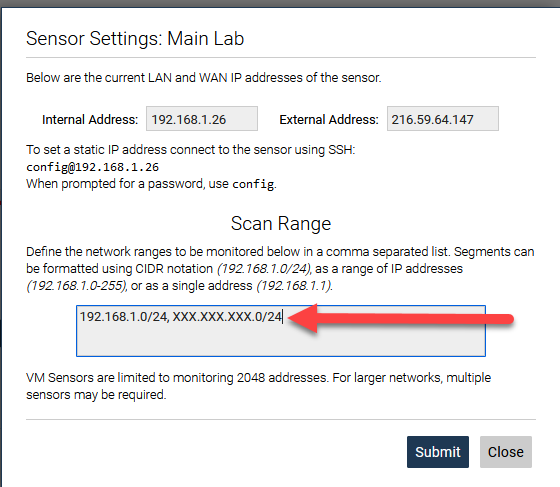Viewport: 560px width, 487px height.
Task: Click the static IP SSH instruction line
Action: click(191, 150)
